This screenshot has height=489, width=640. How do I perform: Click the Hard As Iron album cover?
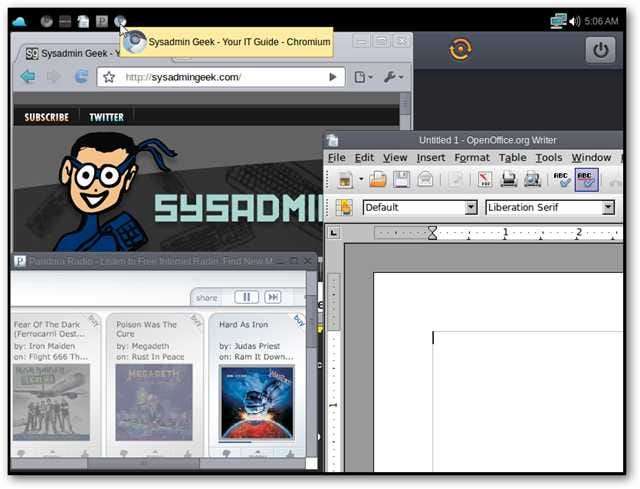click(257, 403)
